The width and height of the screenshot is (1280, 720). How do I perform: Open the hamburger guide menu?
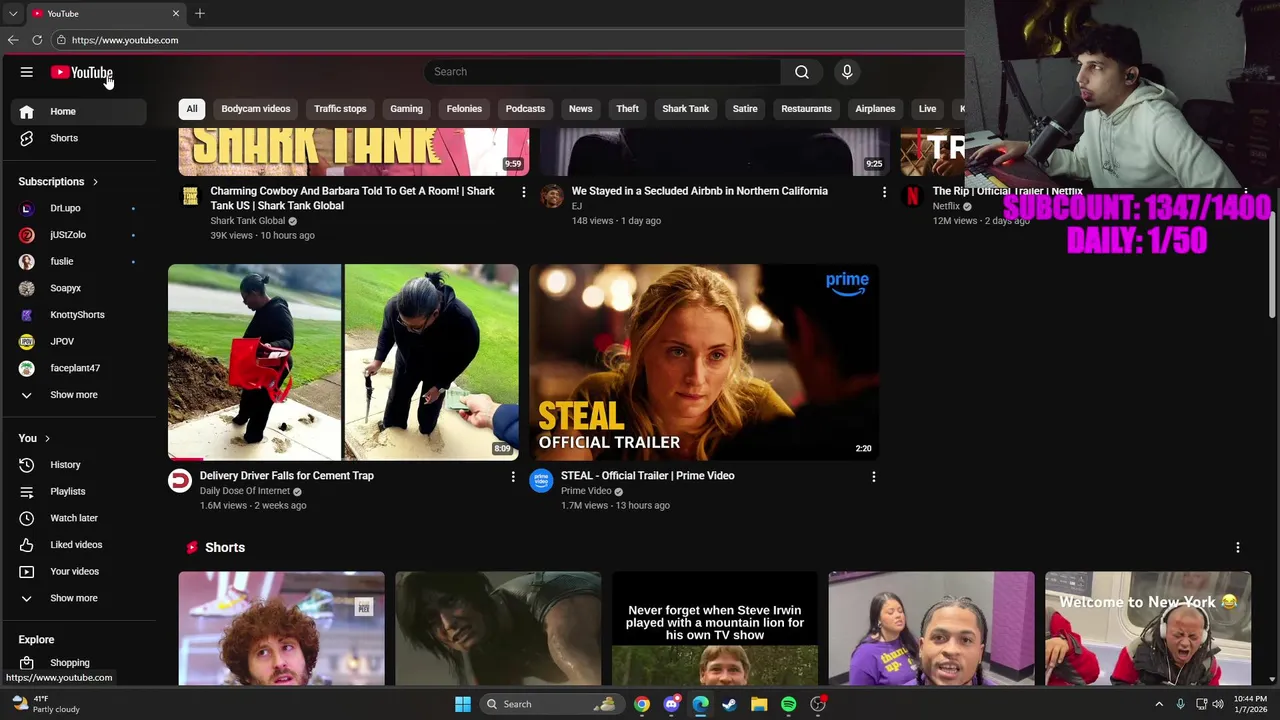coord(27,72)
